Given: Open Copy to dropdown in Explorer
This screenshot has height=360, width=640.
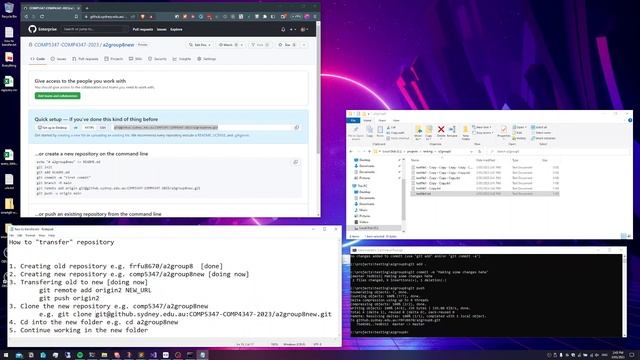Looking at the screenshot, I should (x=429, y=133).
